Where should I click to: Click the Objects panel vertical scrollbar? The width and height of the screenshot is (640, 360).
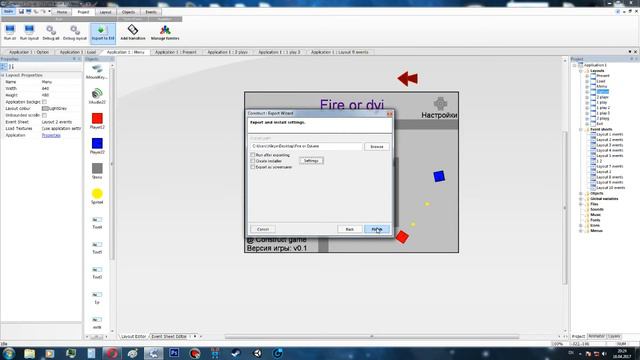pyautogui.click(x=112, y=163)
